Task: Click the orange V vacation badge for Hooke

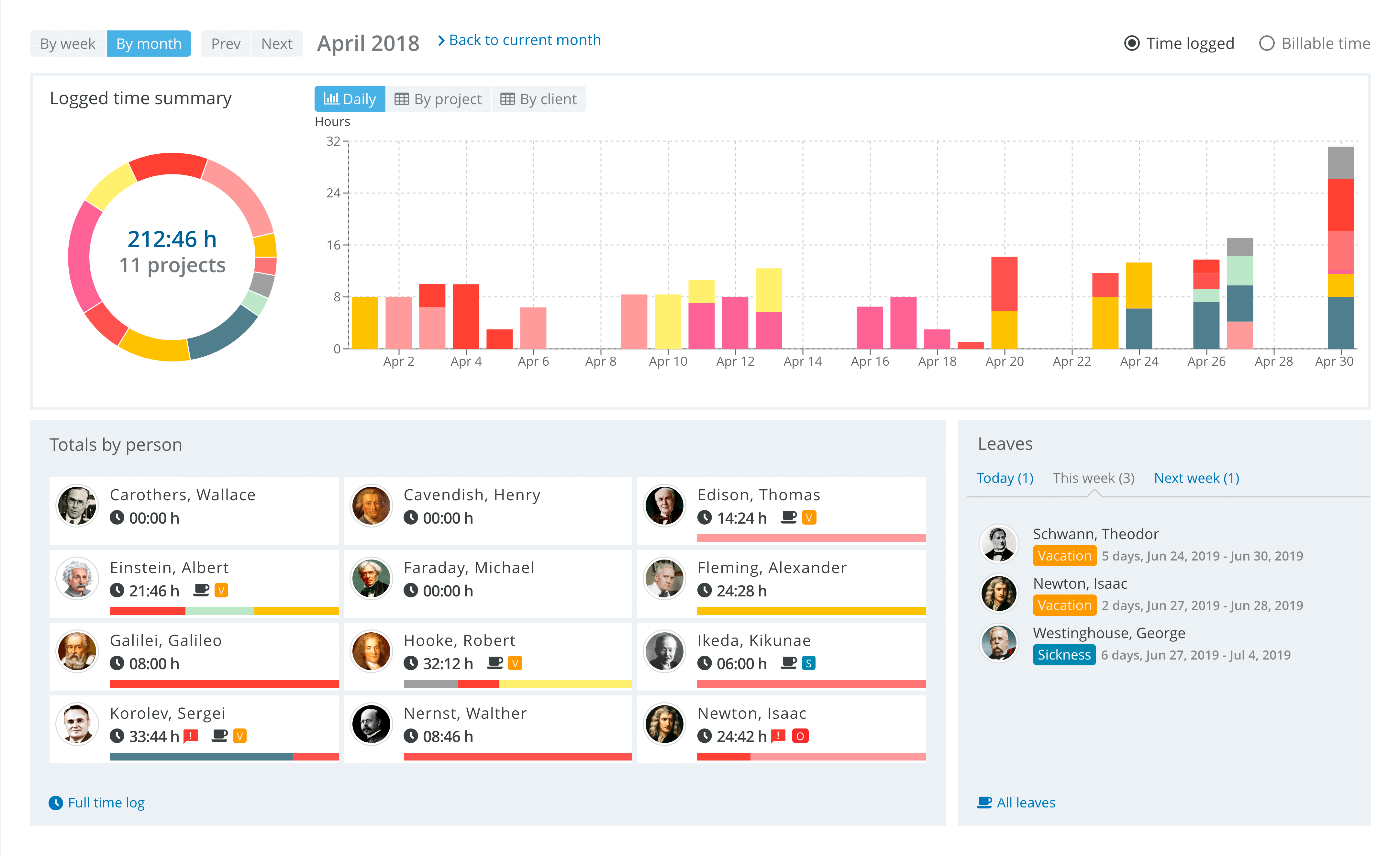Action: pyautogui.click(x=515, y=663)
